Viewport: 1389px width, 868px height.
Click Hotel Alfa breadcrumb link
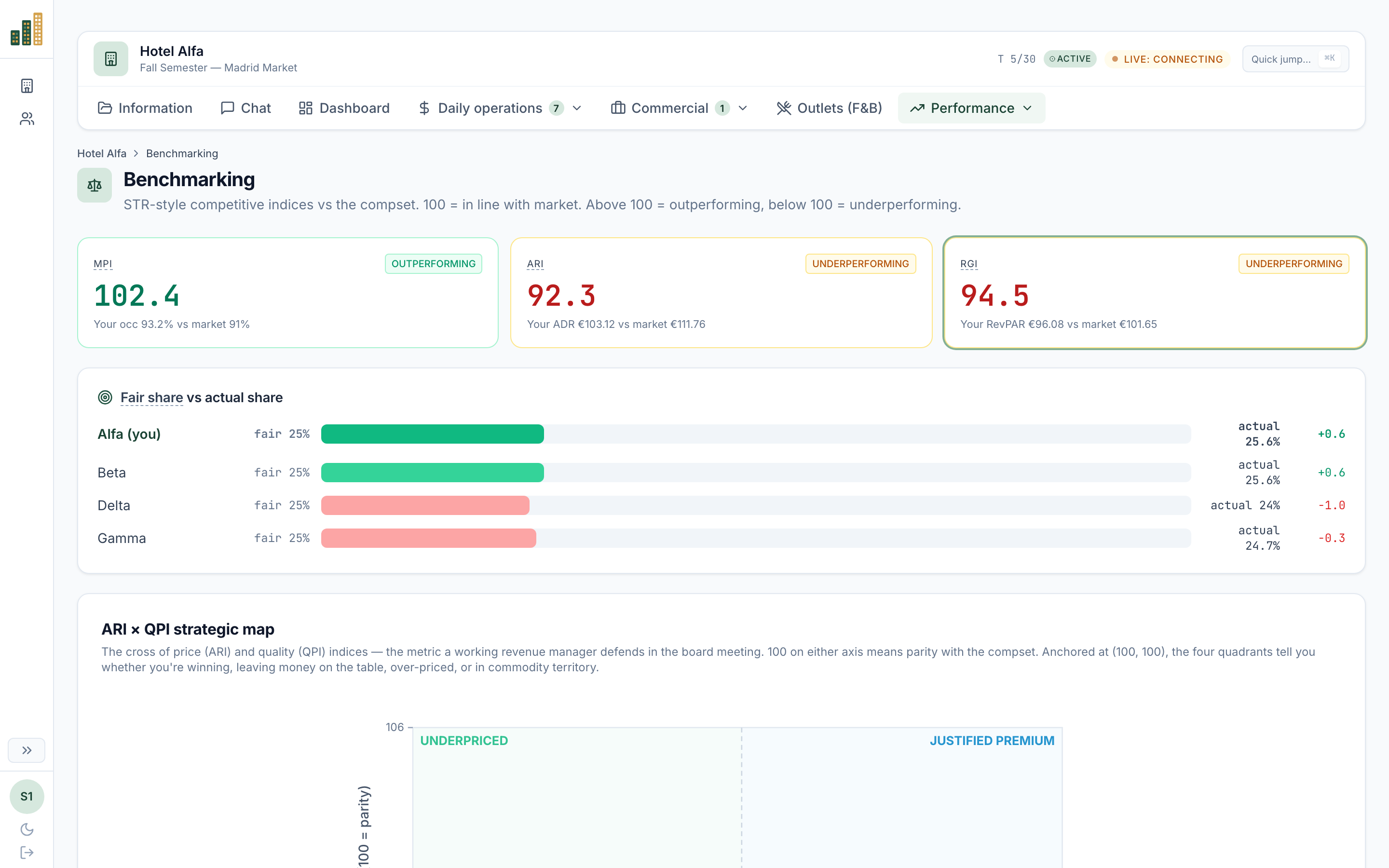(102, 153)
